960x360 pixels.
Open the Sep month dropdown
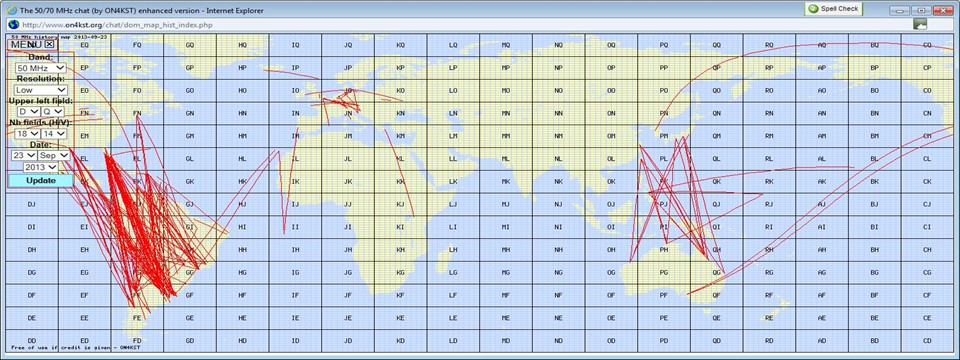[53, 156]
